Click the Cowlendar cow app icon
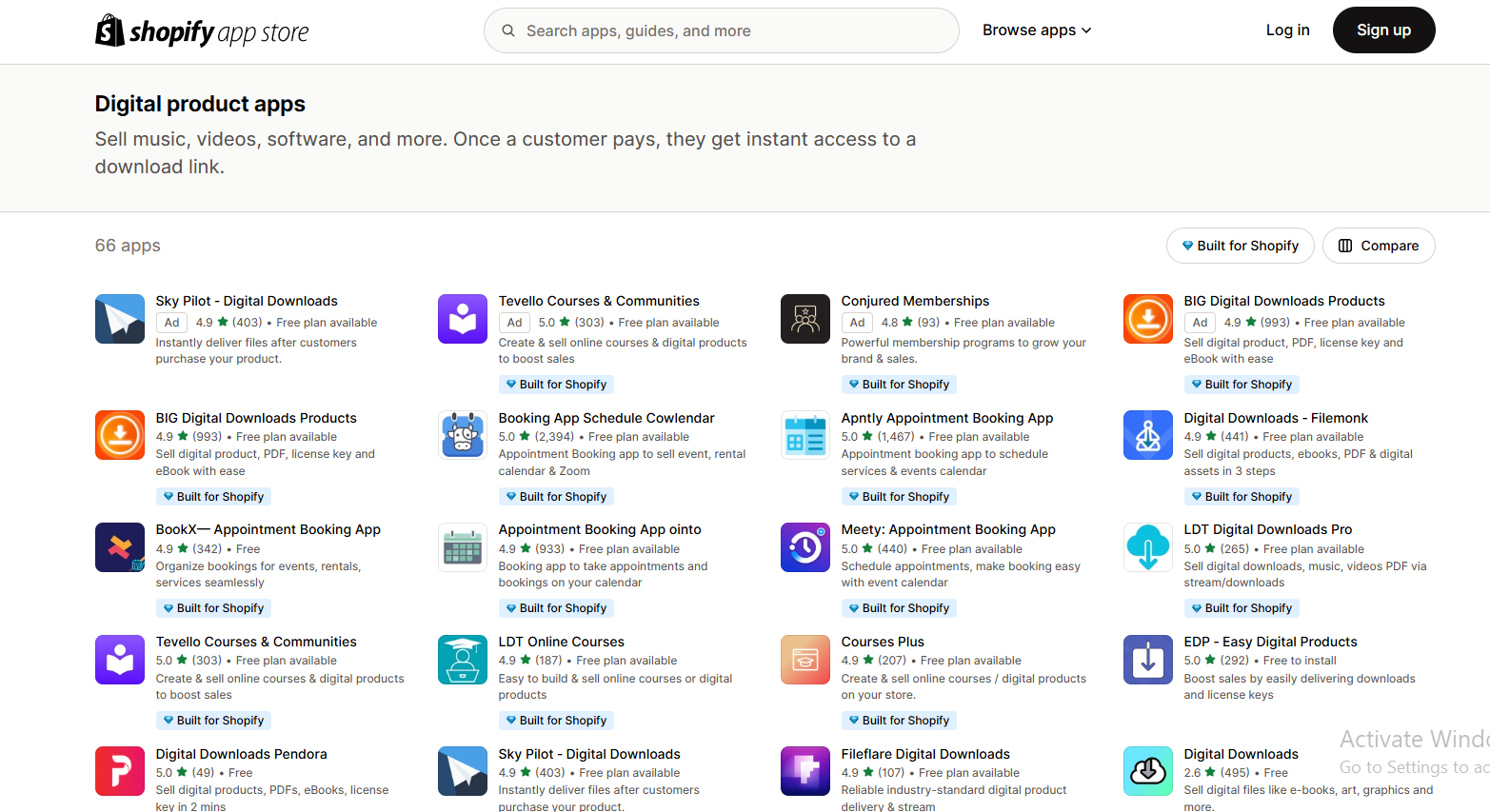The height and width of the screenshot is (812, 1490). tap(463, 435)
